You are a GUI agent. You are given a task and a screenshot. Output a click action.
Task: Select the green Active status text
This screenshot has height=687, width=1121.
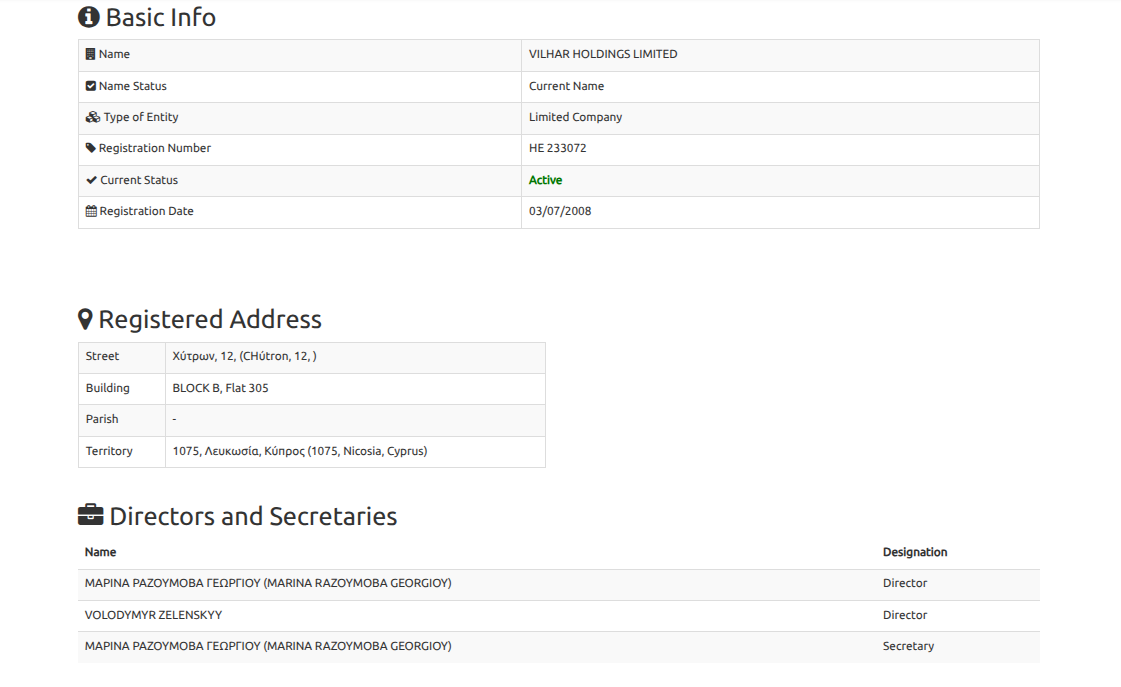tap(545, 180)
